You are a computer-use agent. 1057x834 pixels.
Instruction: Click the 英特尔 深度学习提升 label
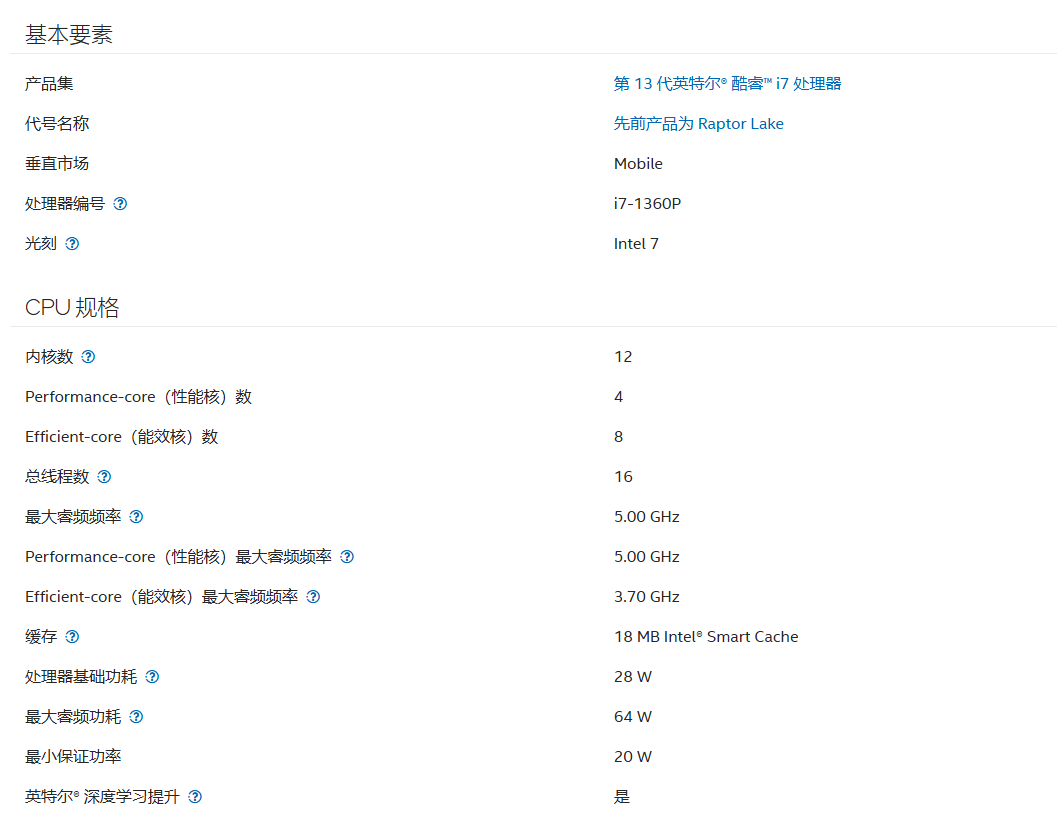102,797
